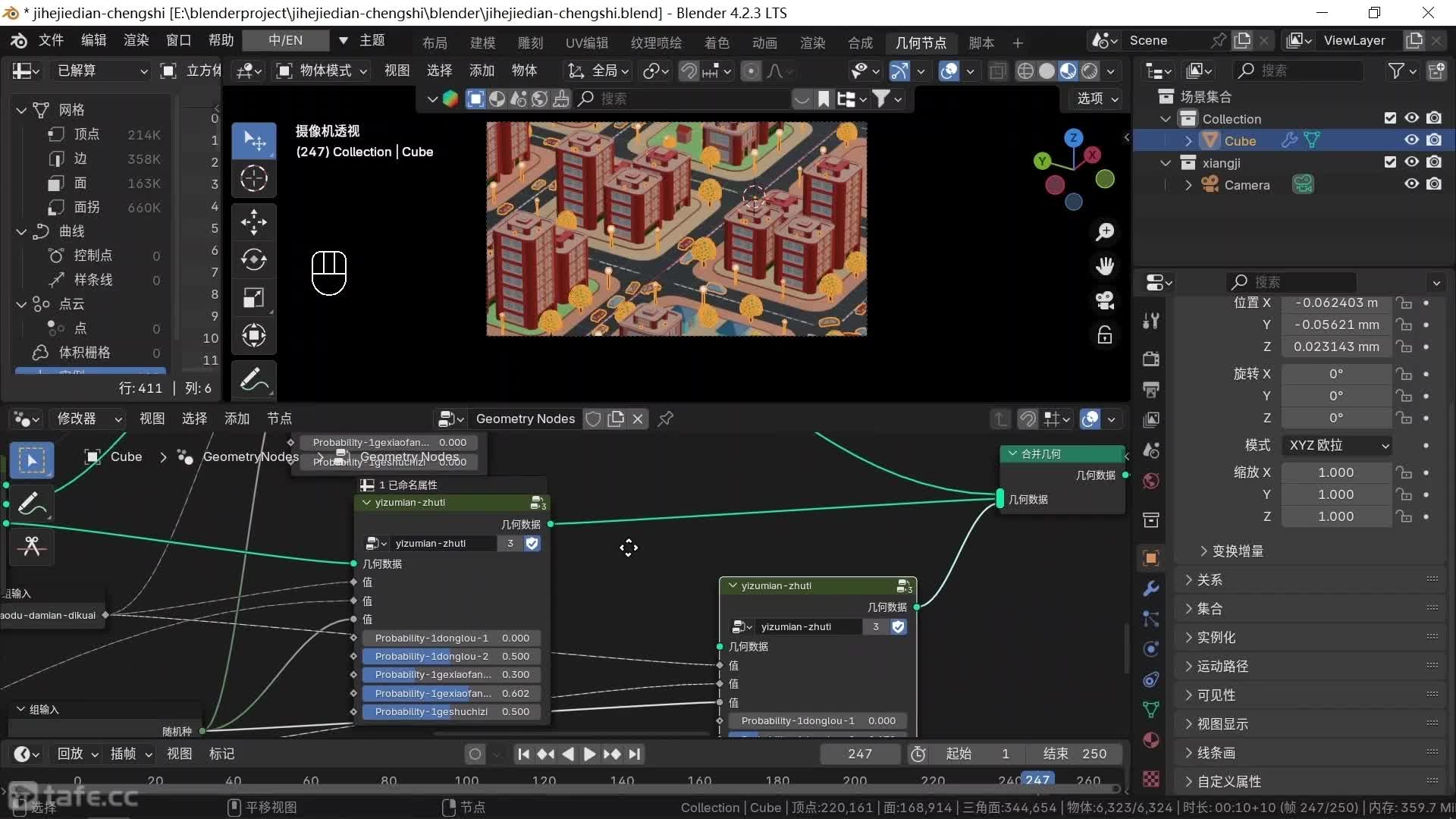
Task: Activate the 3D Cursor tool
Action: coord(253,178)
